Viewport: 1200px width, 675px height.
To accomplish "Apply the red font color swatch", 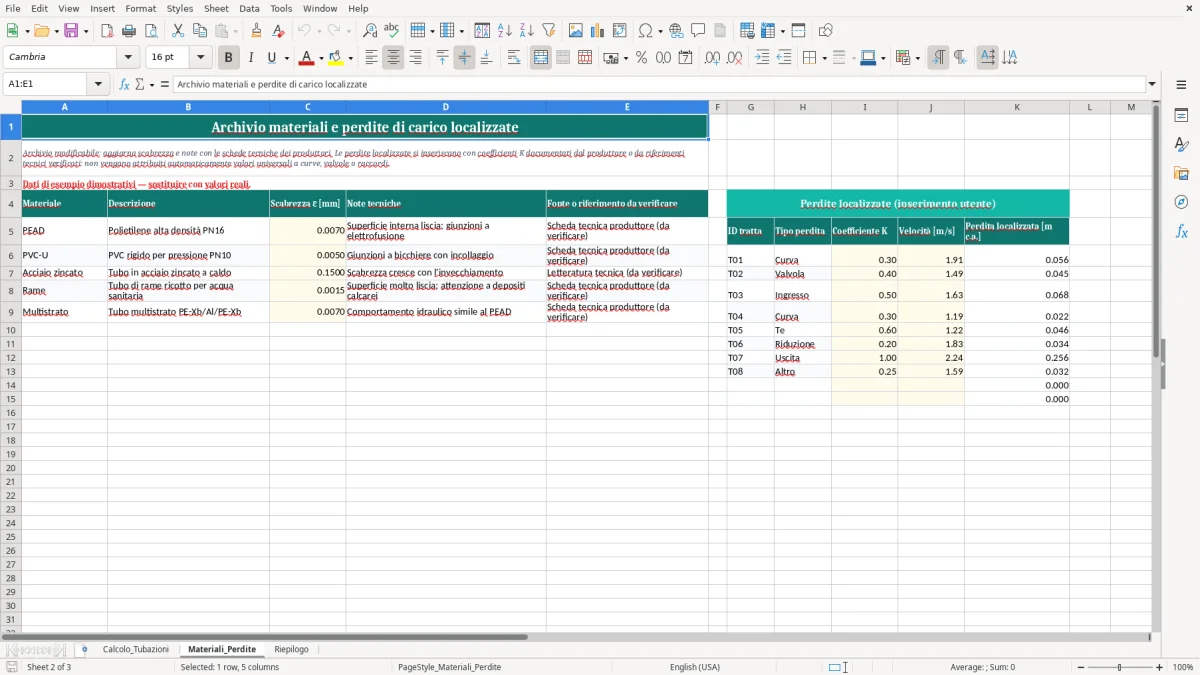I will coord(307,58).
